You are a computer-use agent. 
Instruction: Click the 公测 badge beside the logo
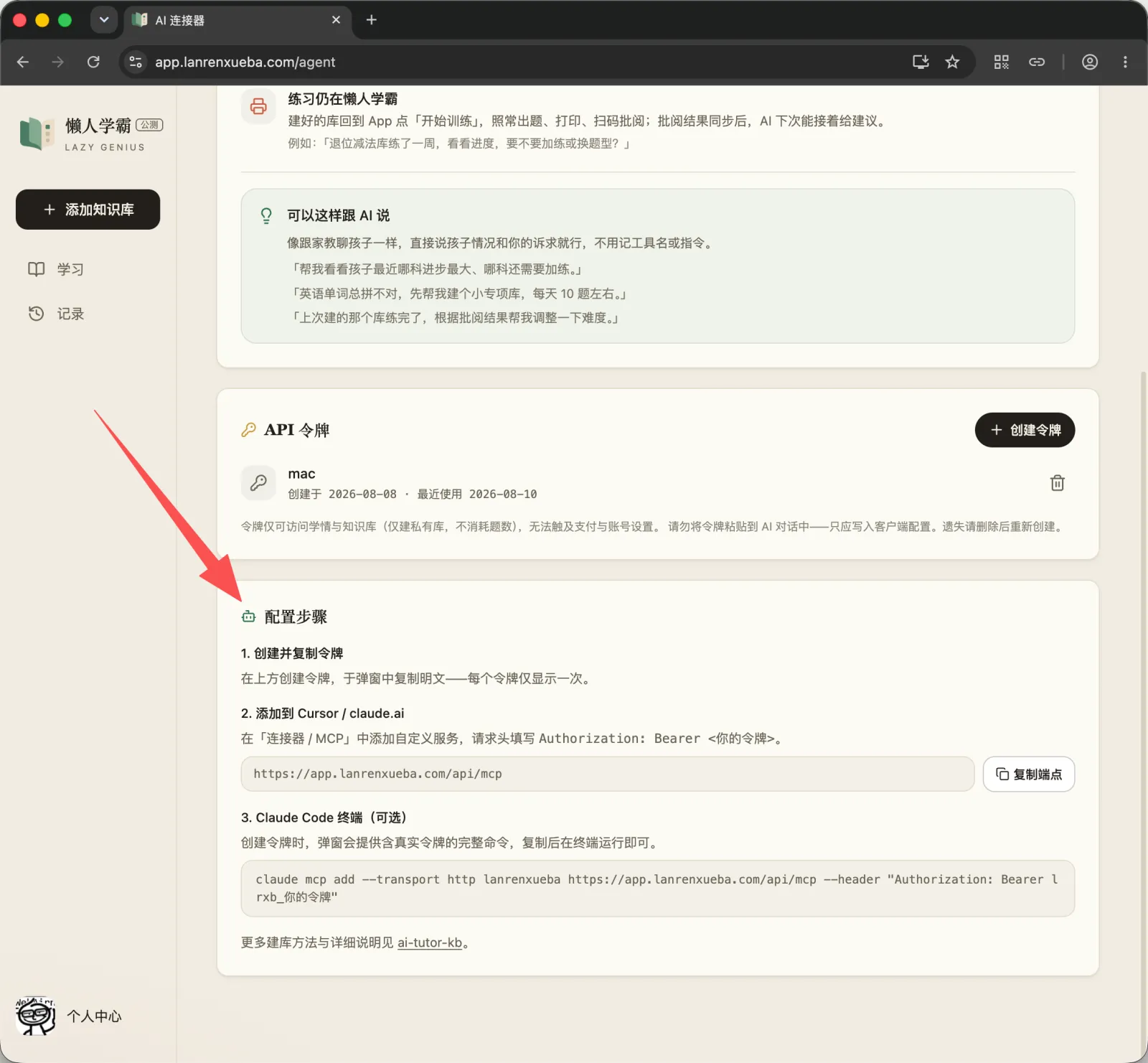[149, 125]
